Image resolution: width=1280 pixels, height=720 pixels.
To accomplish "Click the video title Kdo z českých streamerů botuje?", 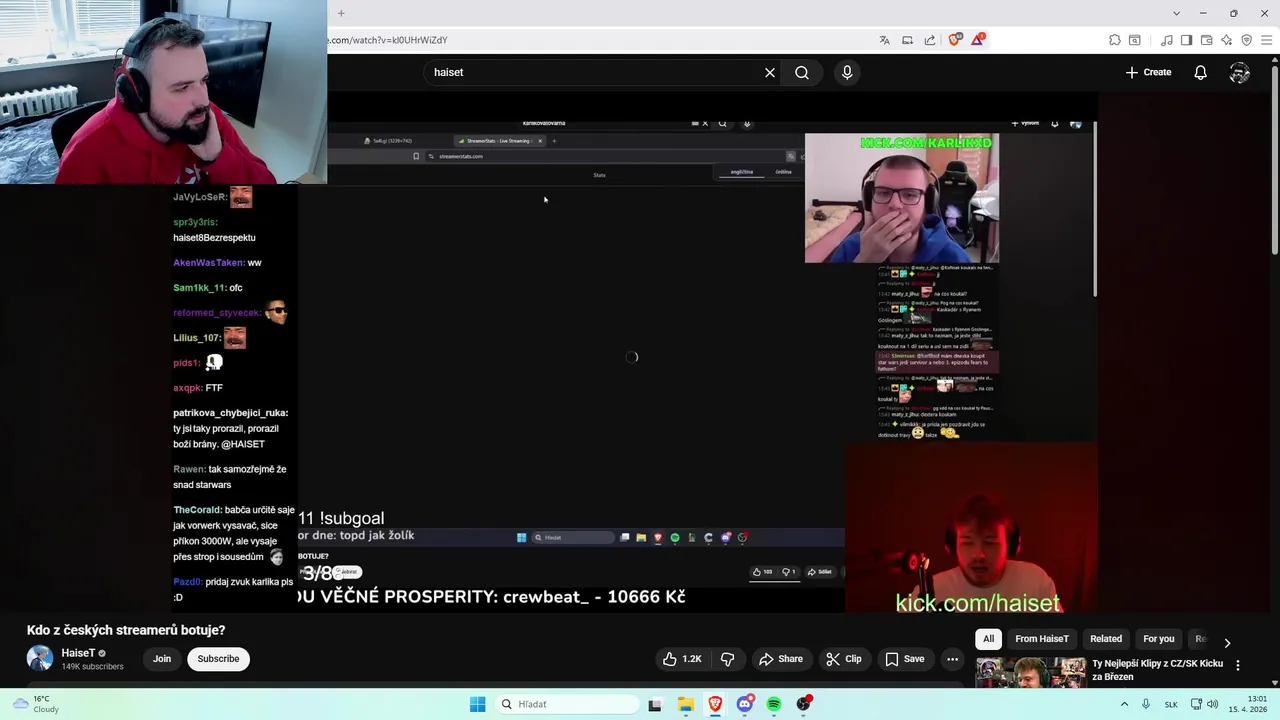I will coord(126,630).
